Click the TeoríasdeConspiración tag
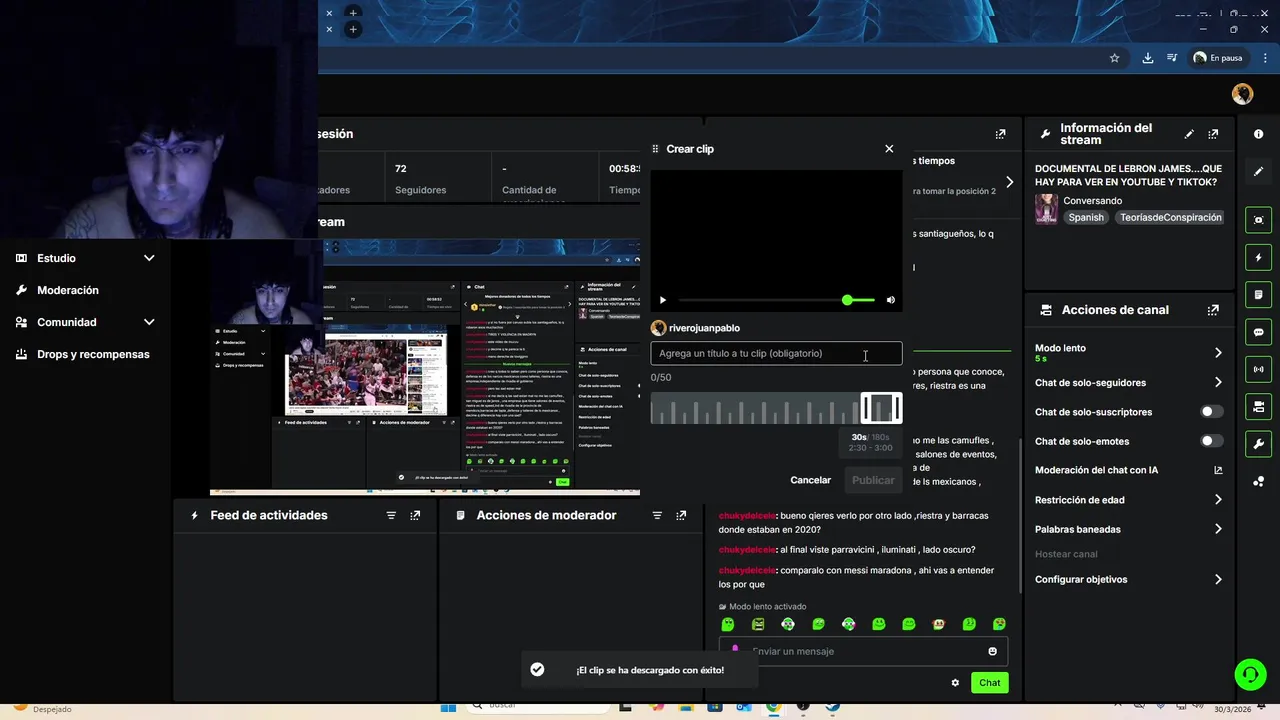The height and width of the screenshot is (720, 1280). click(x=1171, y=217)
